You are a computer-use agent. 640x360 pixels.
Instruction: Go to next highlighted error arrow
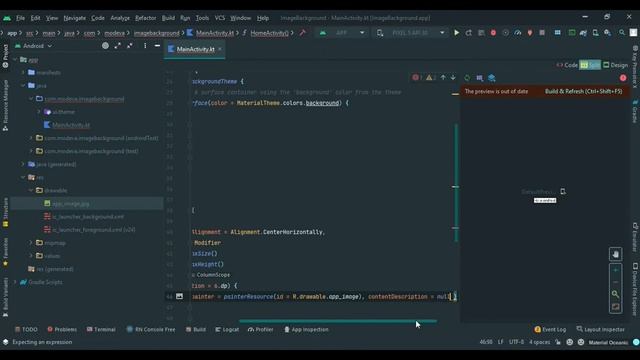click(453, 77)
